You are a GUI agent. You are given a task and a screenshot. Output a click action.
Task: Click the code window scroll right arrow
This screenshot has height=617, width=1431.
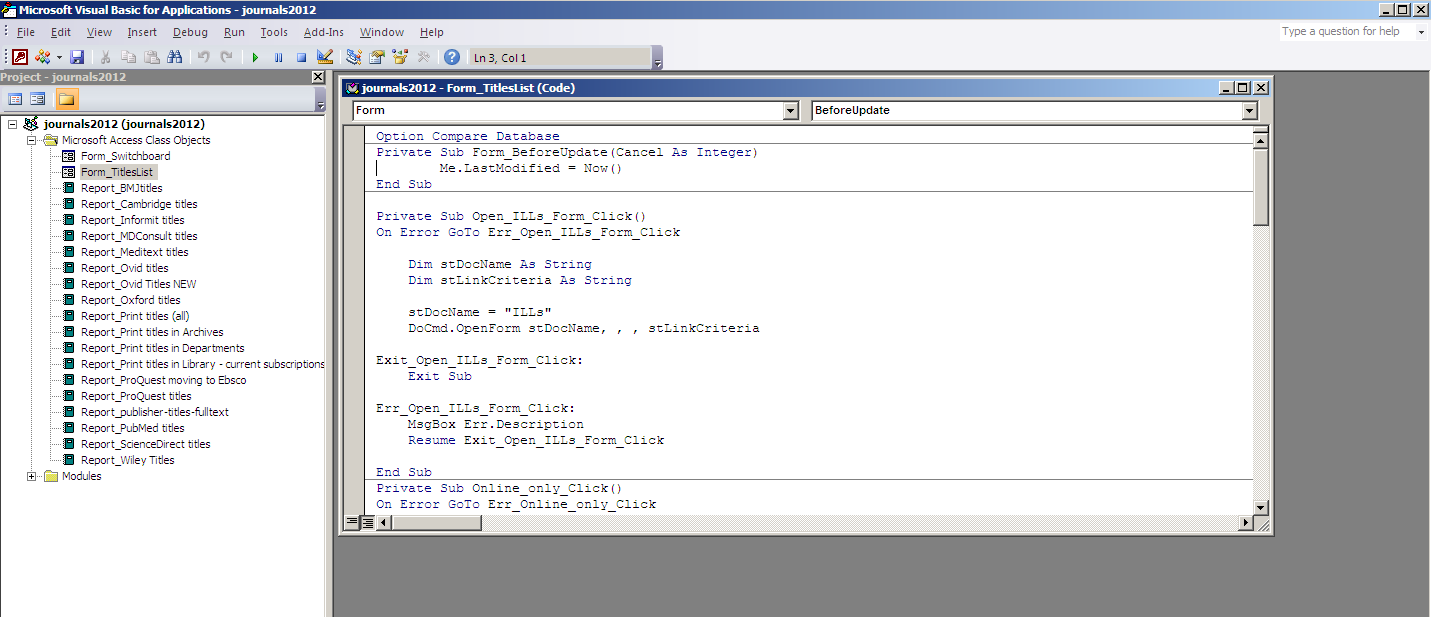(x=1246, y=523)
